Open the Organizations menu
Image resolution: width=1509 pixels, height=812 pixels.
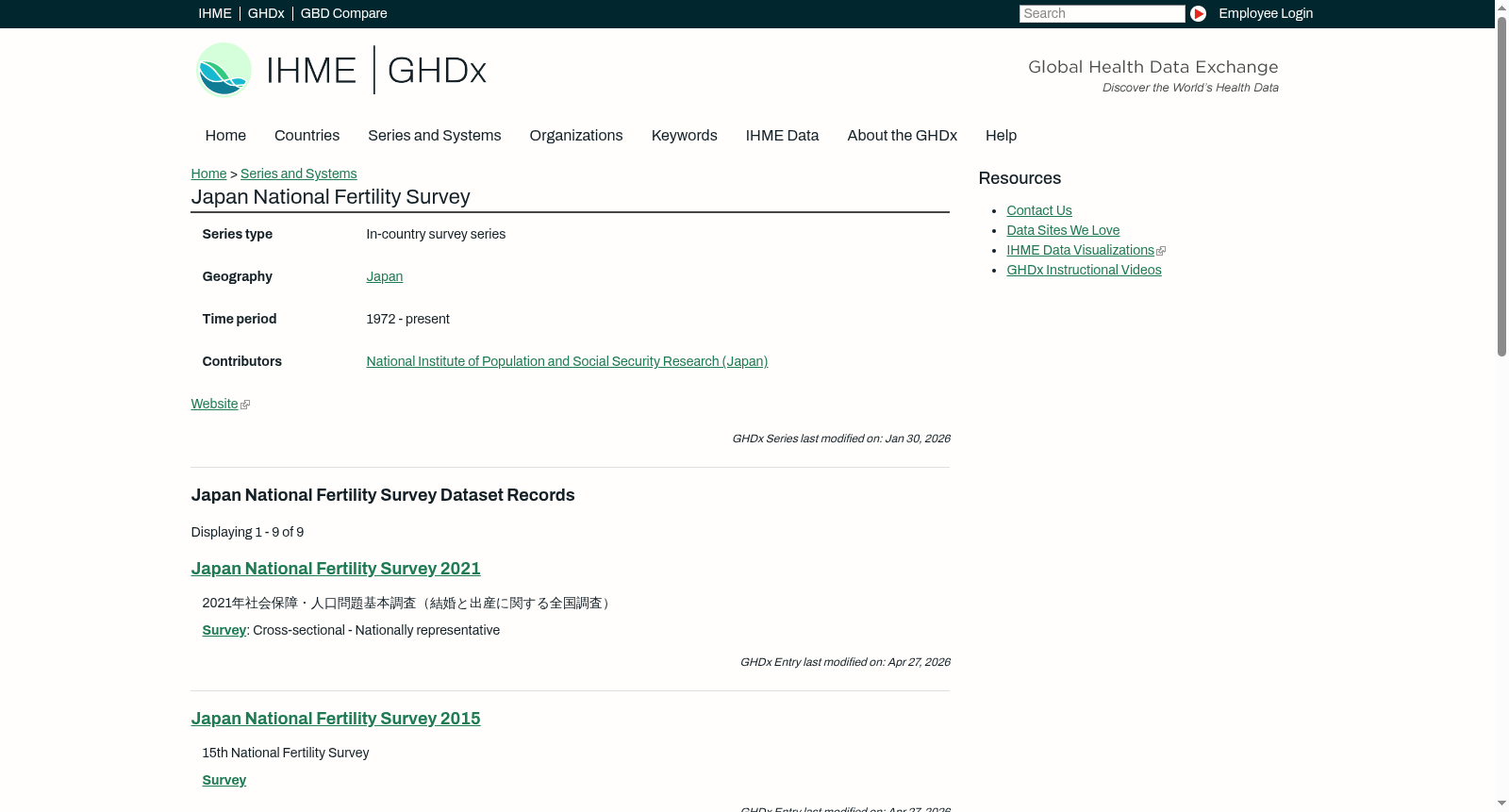coord(576,136)
